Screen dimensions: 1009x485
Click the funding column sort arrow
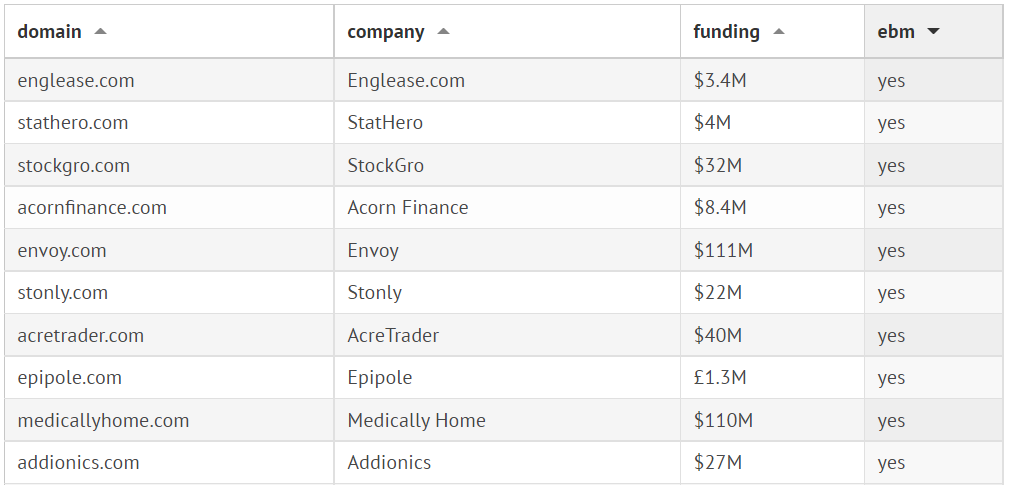click(779, 32)
